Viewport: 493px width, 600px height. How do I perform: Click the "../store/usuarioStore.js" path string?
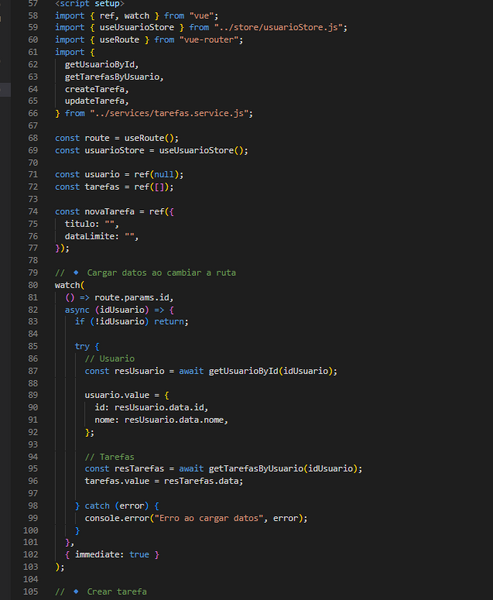pos(278,28)
